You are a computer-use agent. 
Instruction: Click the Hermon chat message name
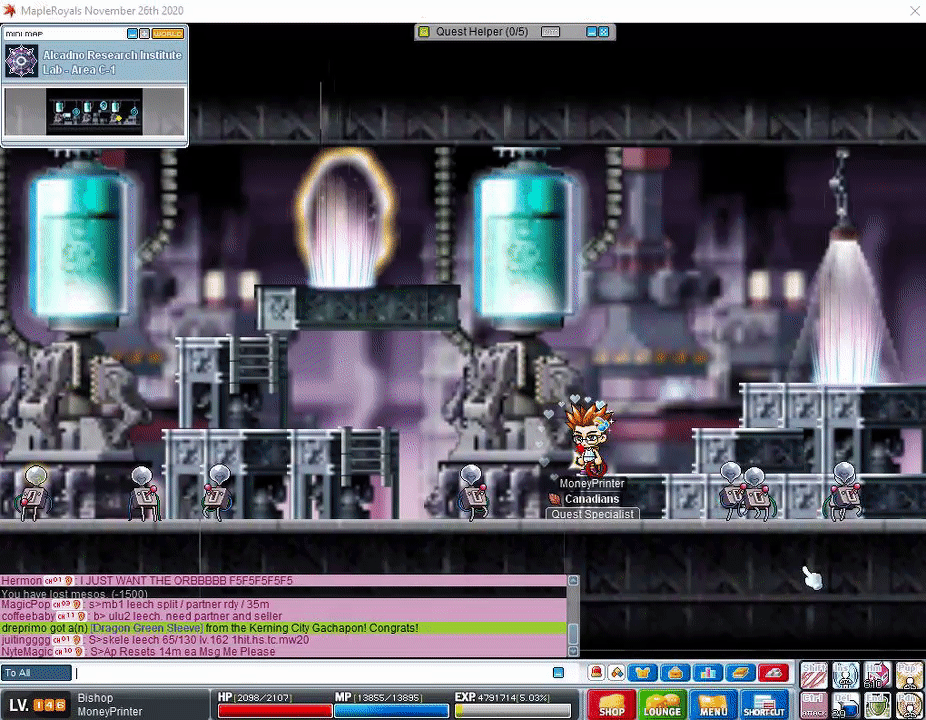(21, 581)
